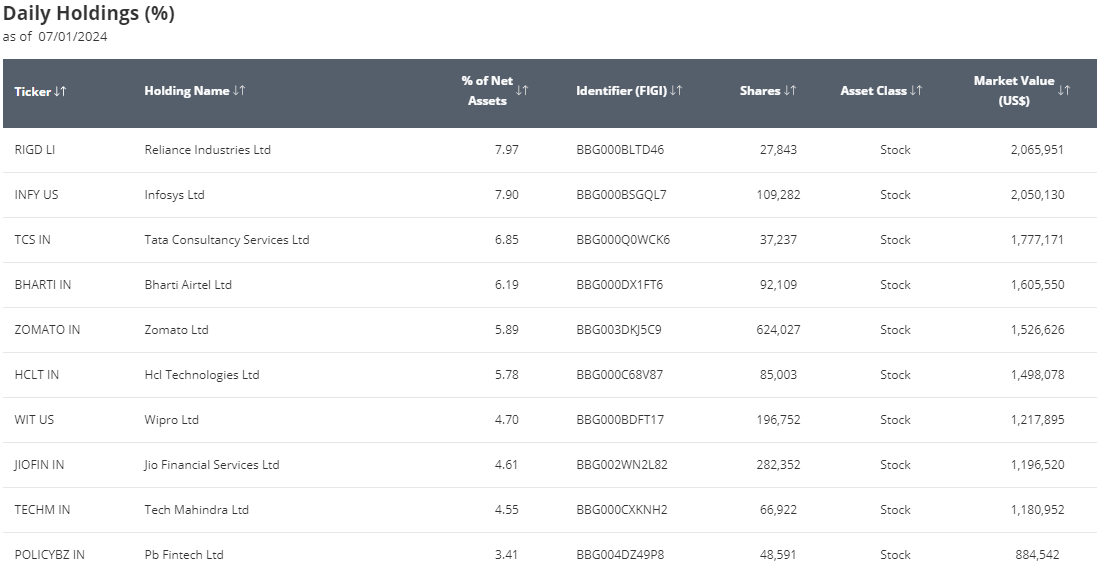Click market value 2,065,951
The width and height of the screenshot is (1097, 576).
(x=1037, y=150)
